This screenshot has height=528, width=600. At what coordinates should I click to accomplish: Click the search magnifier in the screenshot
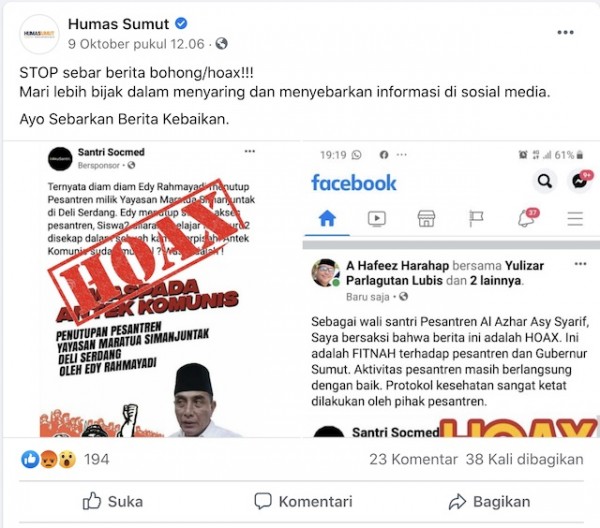point(545,181)
